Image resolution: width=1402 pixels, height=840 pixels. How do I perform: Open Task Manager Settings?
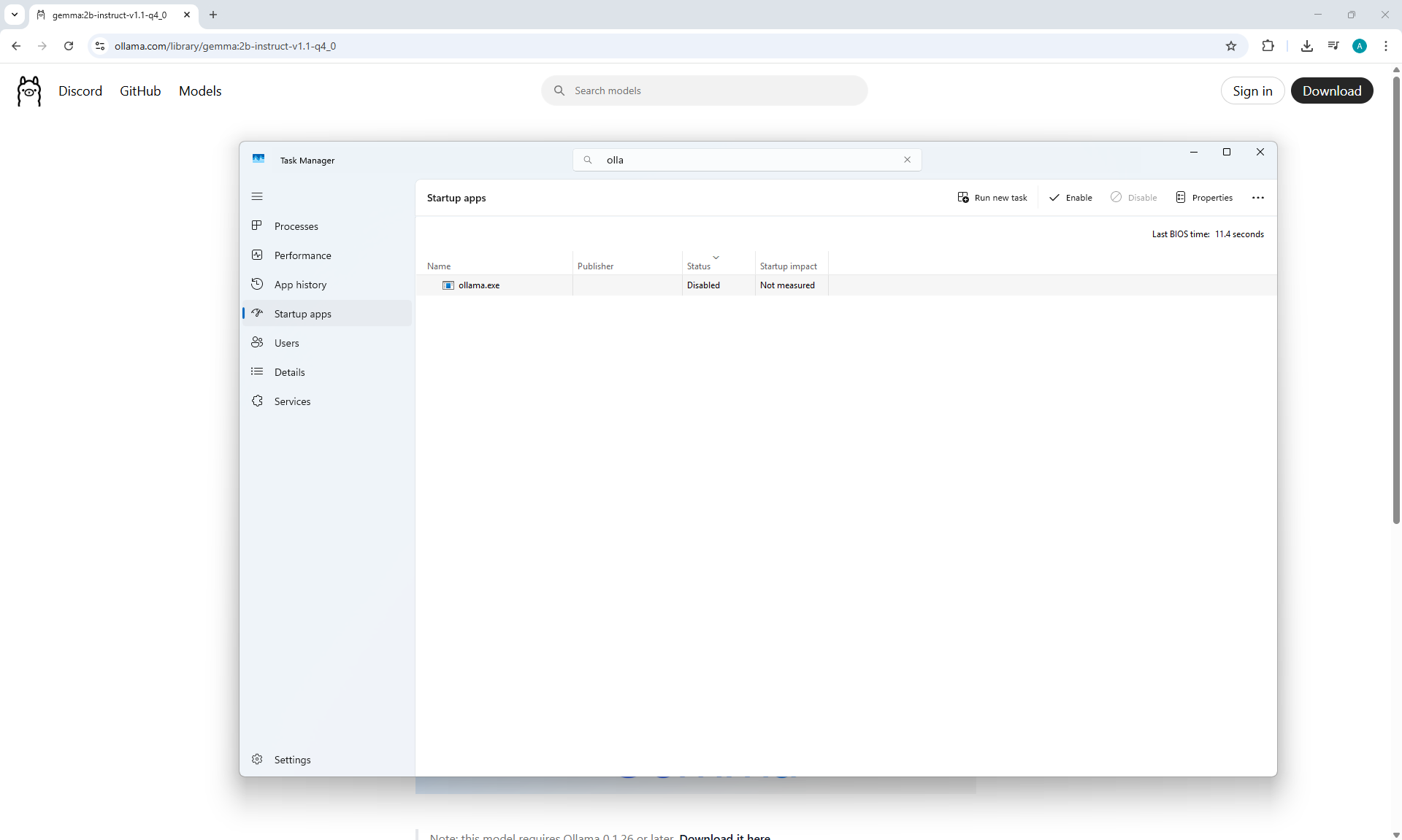pyautogui.click(x=292, y=760)
